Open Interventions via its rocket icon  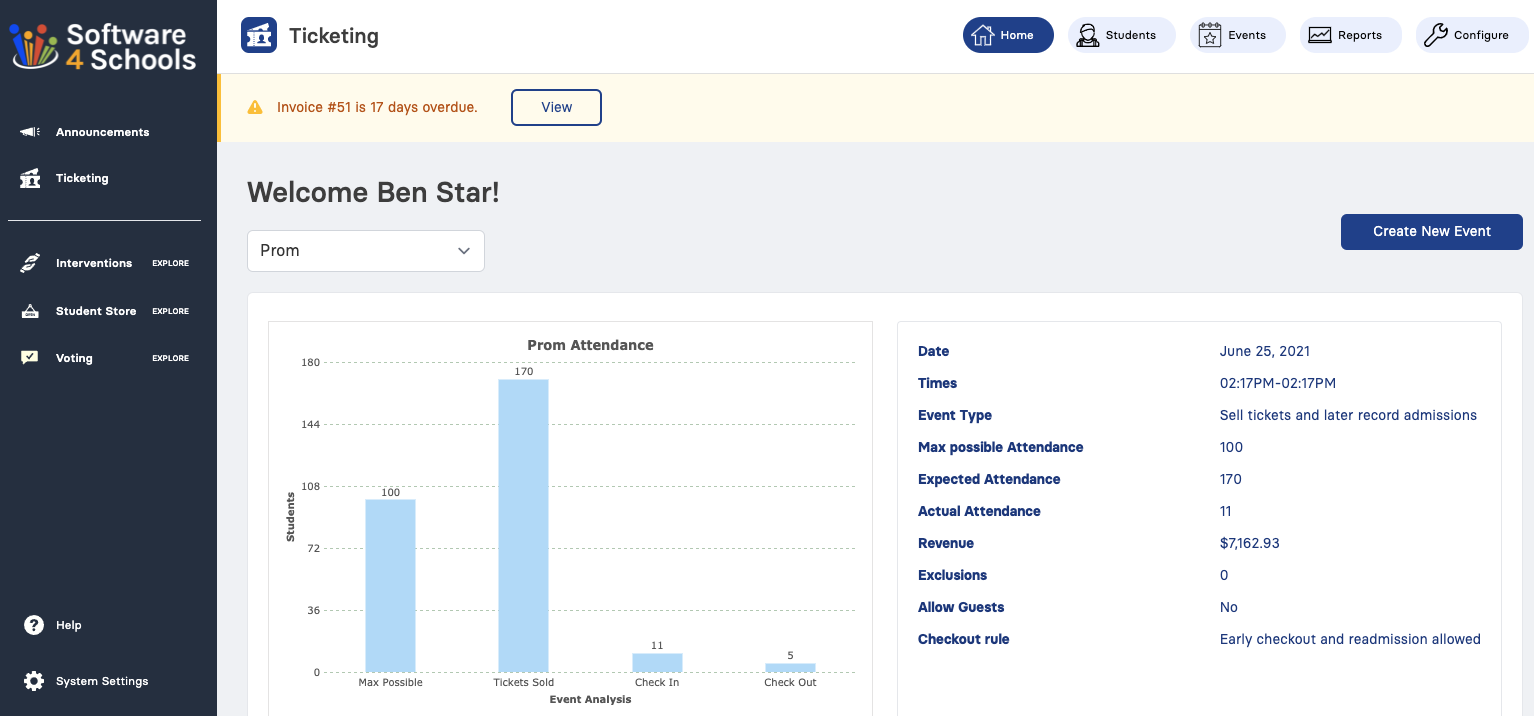pyautogui.click(x=30, y=262)
